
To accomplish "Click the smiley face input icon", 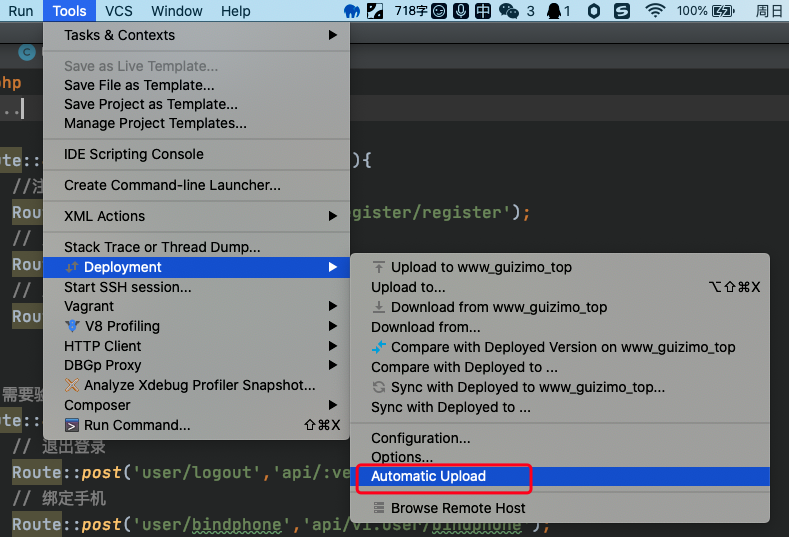I will [x=439, y=11].
